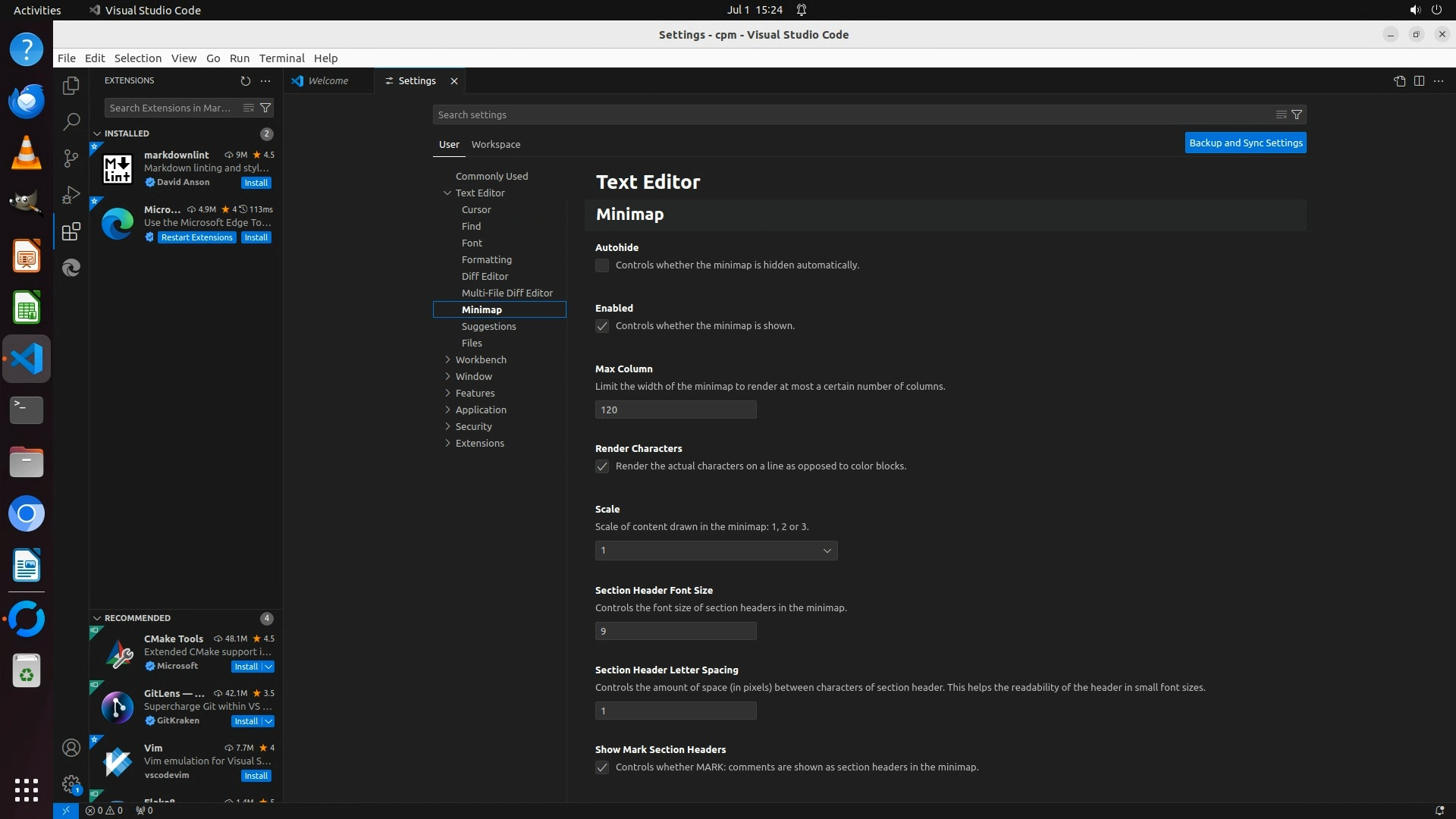
Task: Switch to the Workspace settings tab
Action: 496,144
